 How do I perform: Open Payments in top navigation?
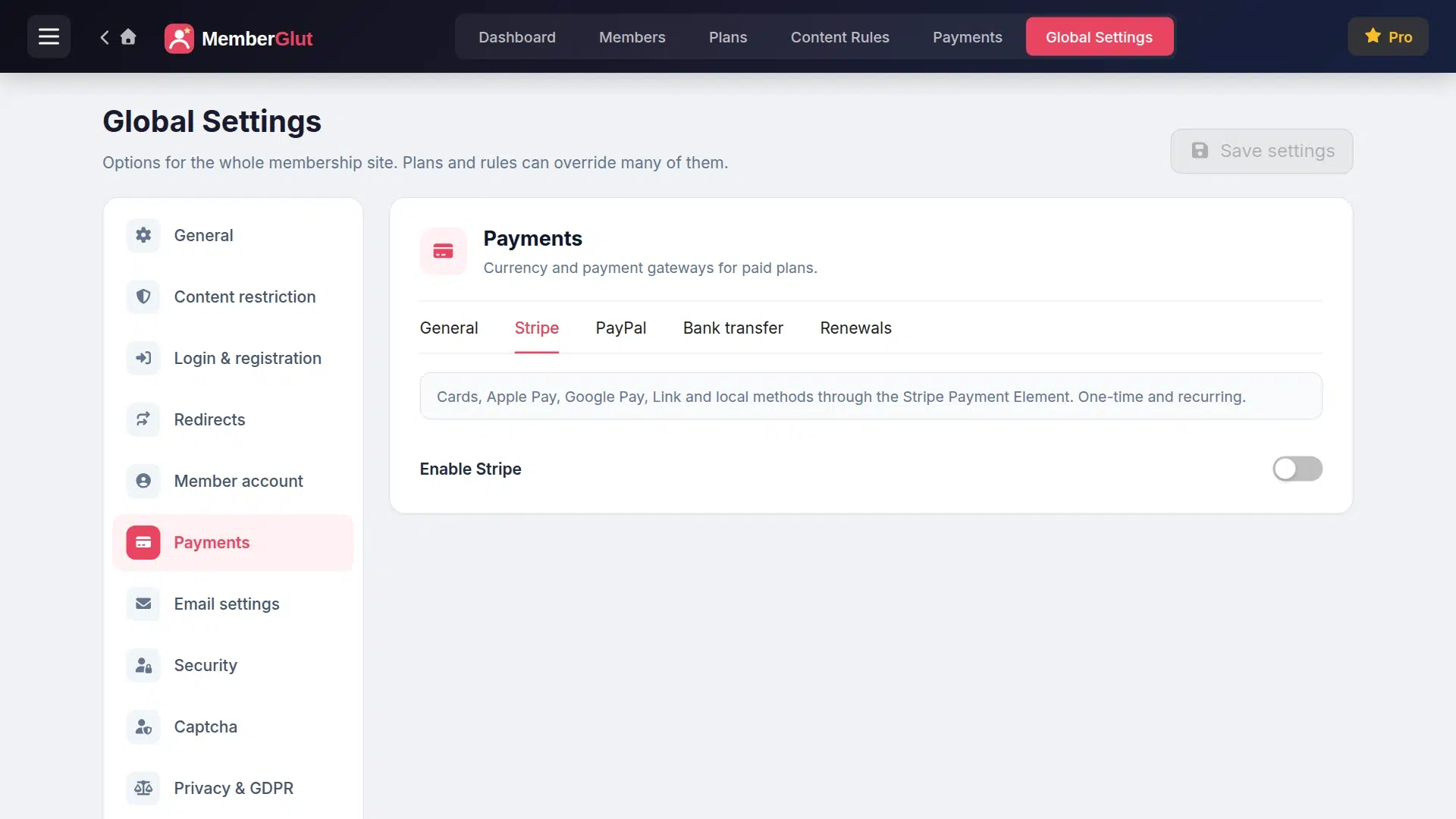[x=967, y=37]
